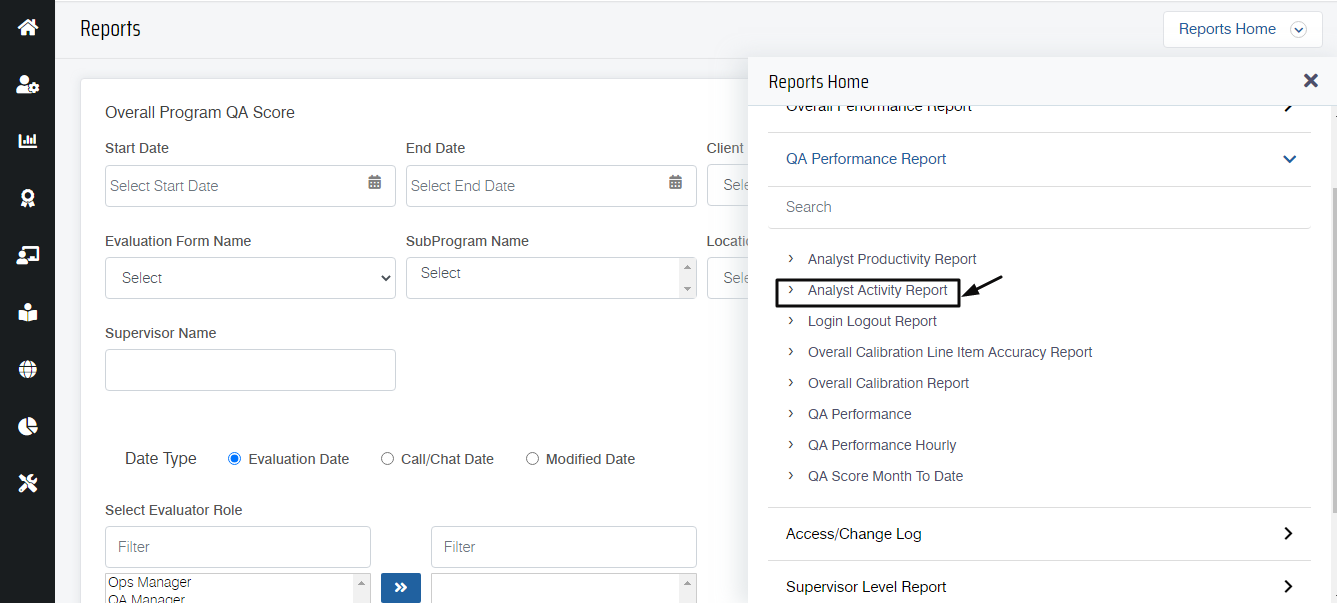Open the pie chart sidebar icon
Viewport: 1337px width, 603px height.
(28, 427)
